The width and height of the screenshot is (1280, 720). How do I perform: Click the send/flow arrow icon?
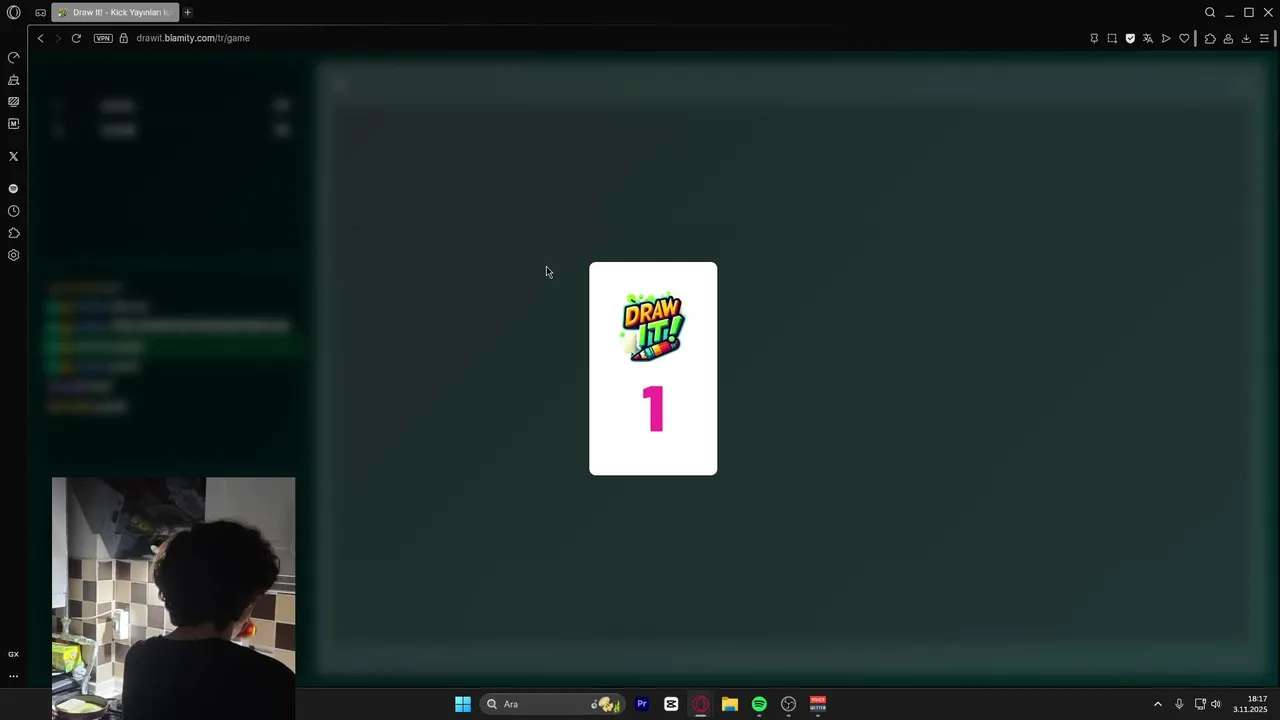point(1166,38)
